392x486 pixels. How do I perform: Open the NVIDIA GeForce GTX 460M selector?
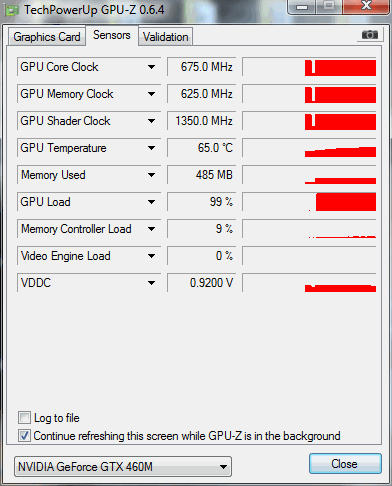[x=123, y=467]
